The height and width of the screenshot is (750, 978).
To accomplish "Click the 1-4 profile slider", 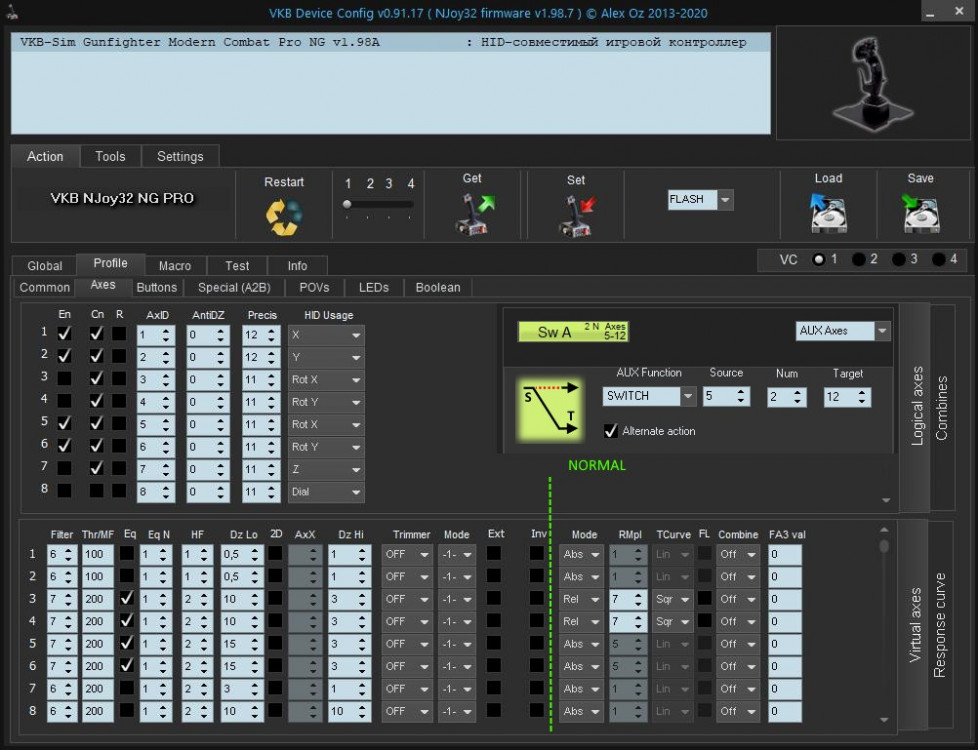I will [x=378, y=205].
